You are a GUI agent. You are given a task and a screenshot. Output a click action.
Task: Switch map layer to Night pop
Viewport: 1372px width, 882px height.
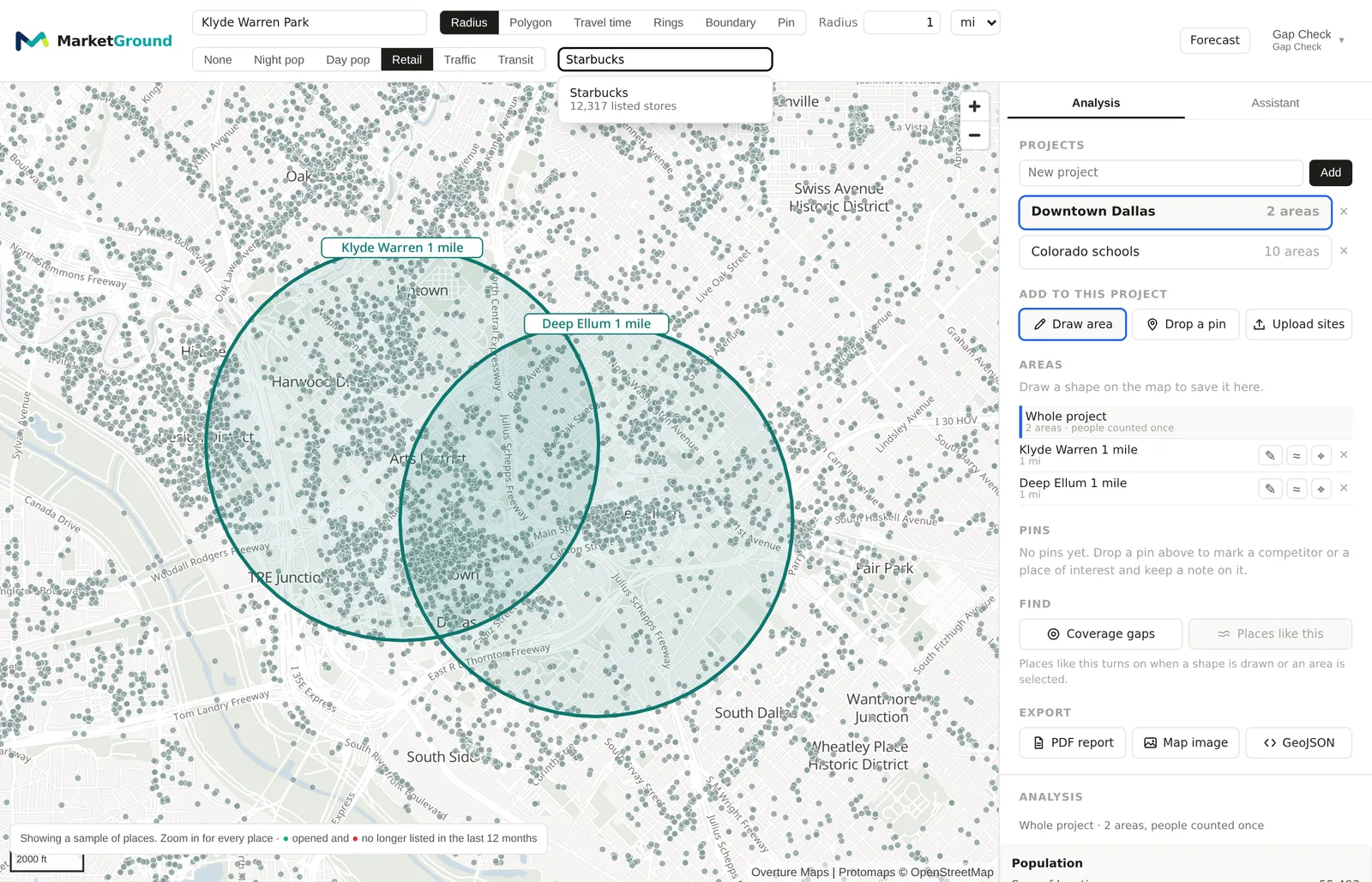click(279, 60)
